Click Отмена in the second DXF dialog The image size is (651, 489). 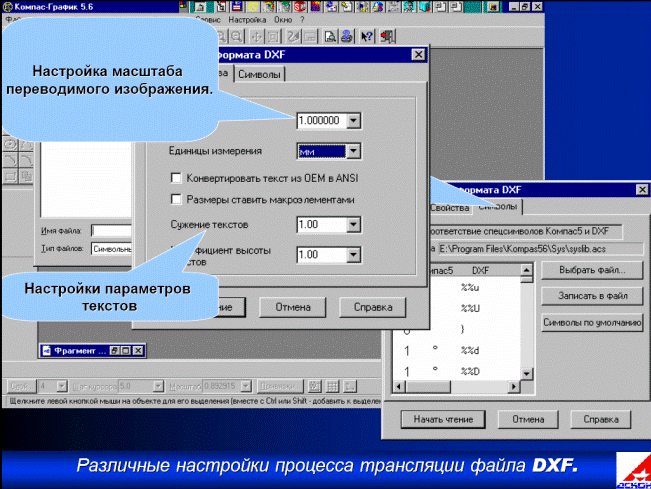[x=528, y=419]
